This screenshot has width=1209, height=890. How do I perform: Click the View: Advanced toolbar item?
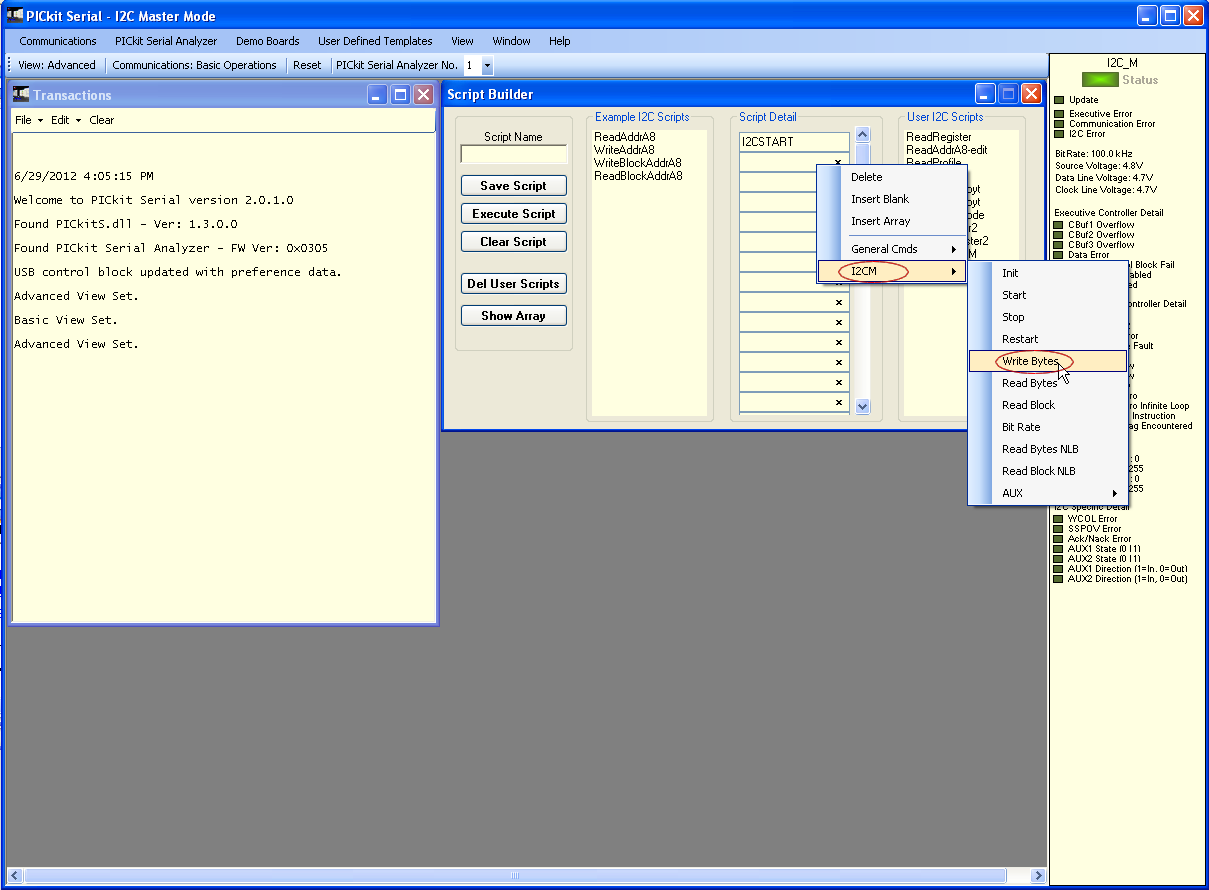coord(57,65)
